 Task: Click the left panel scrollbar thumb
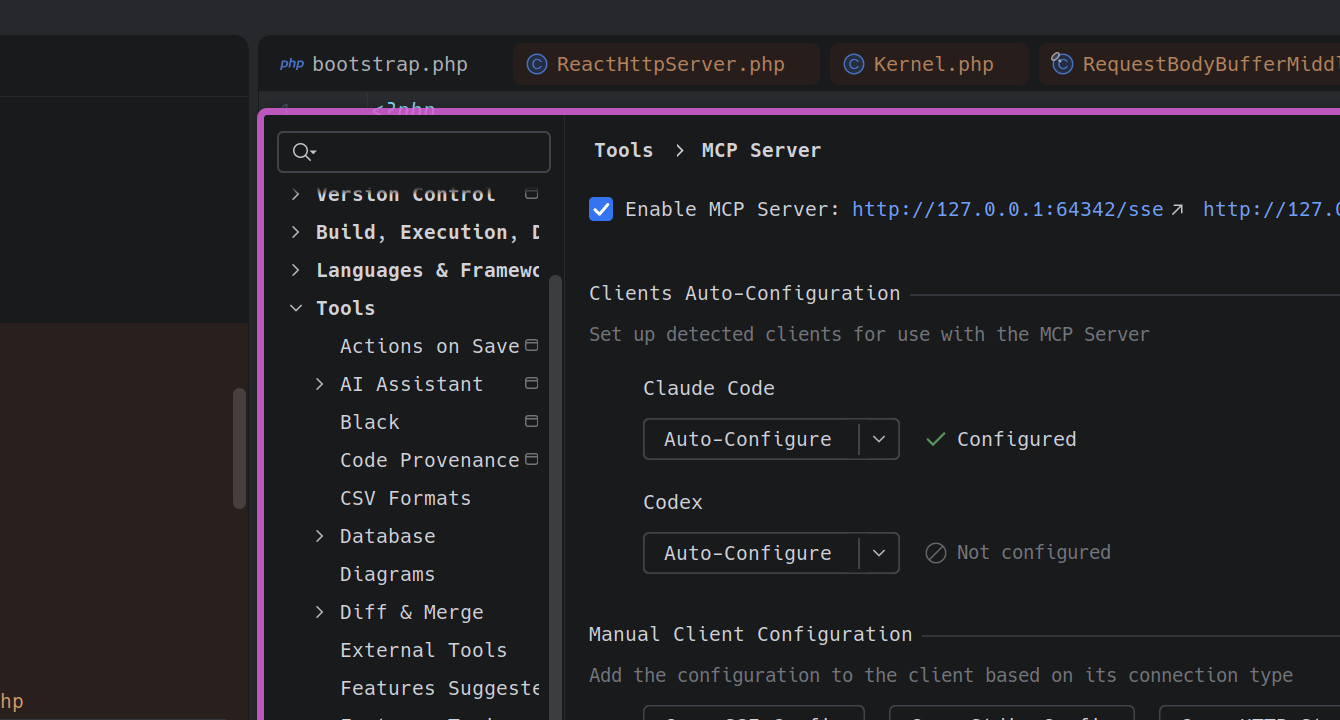[239, 448]
